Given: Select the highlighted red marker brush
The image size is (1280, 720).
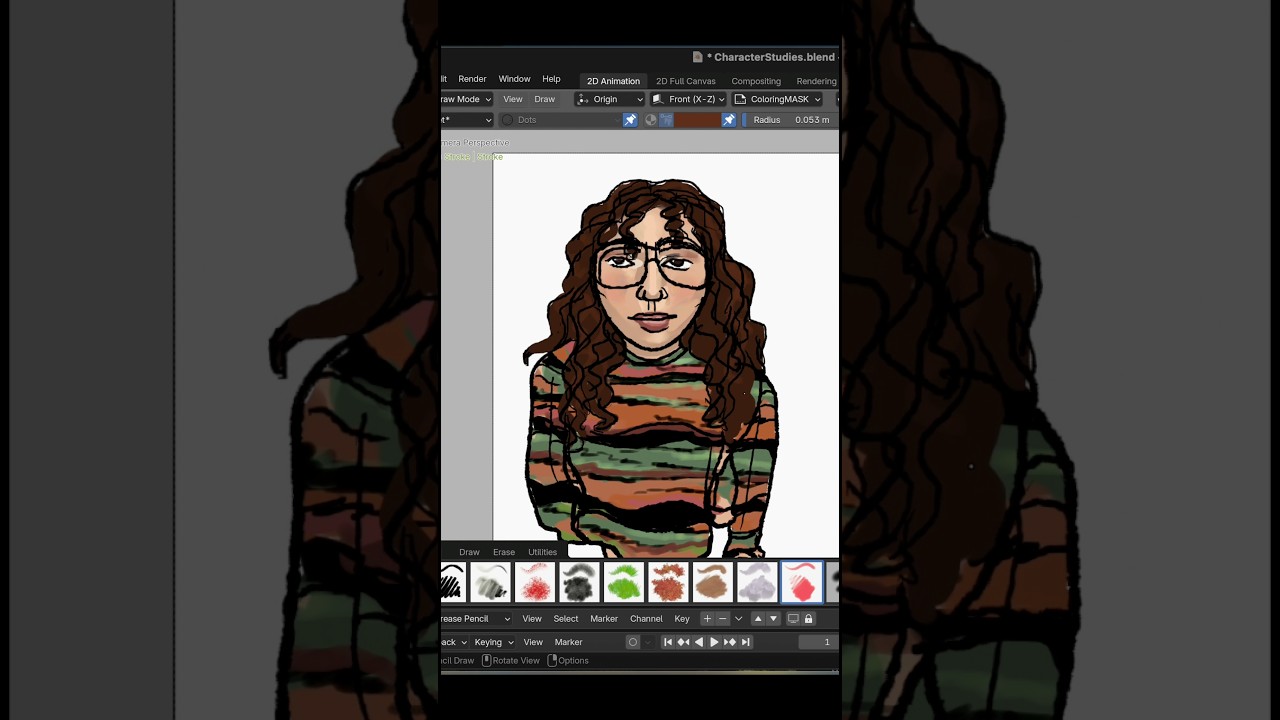Looking at the screenshot, I should [801, 582].
